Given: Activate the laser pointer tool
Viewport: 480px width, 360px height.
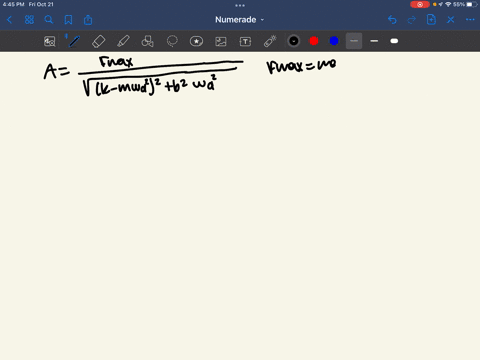Looking at the screenshot, I should tap(270, 41).
